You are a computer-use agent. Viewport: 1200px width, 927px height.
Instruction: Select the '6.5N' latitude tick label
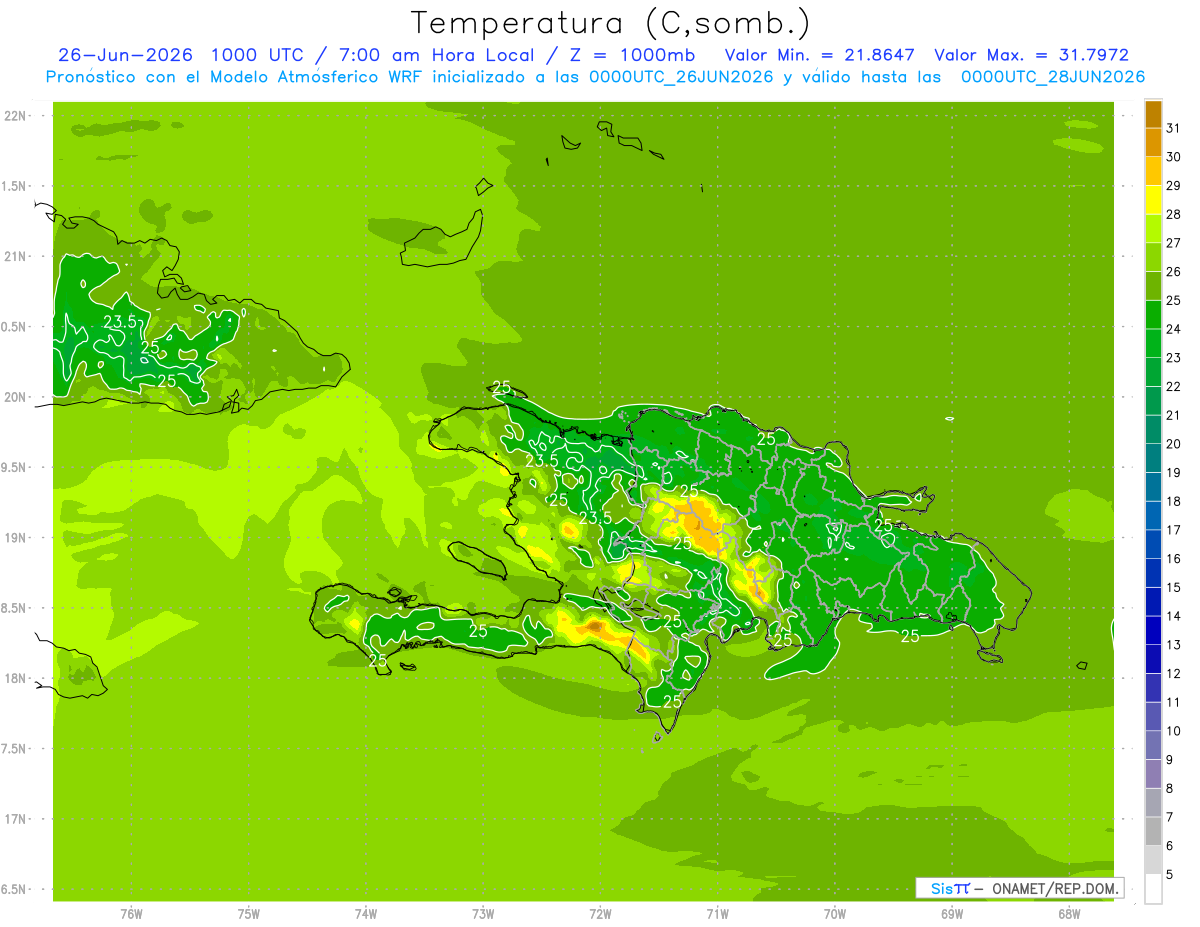(15, 889)
